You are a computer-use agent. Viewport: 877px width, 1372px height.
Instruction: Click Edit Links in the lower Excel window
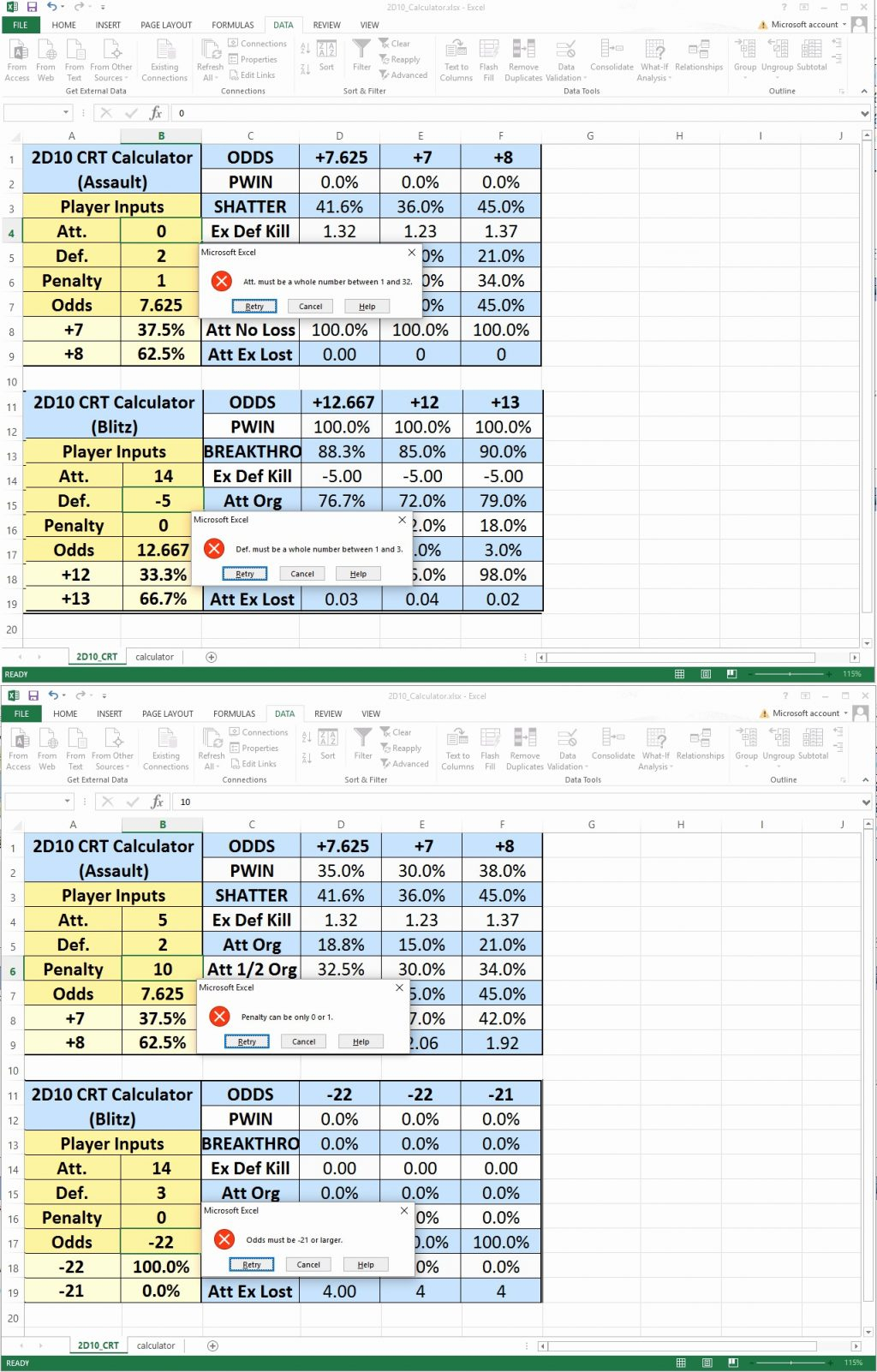click(253, 764)
